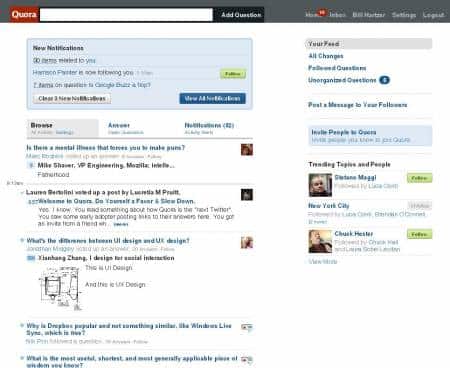Open Inbox in the top navigation
450x368 pixels.
337,15
